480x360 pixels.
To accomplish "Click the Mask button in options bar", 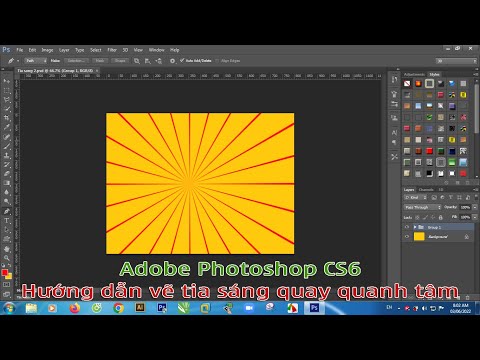I will pyautogui.click(x=100, y=61).
